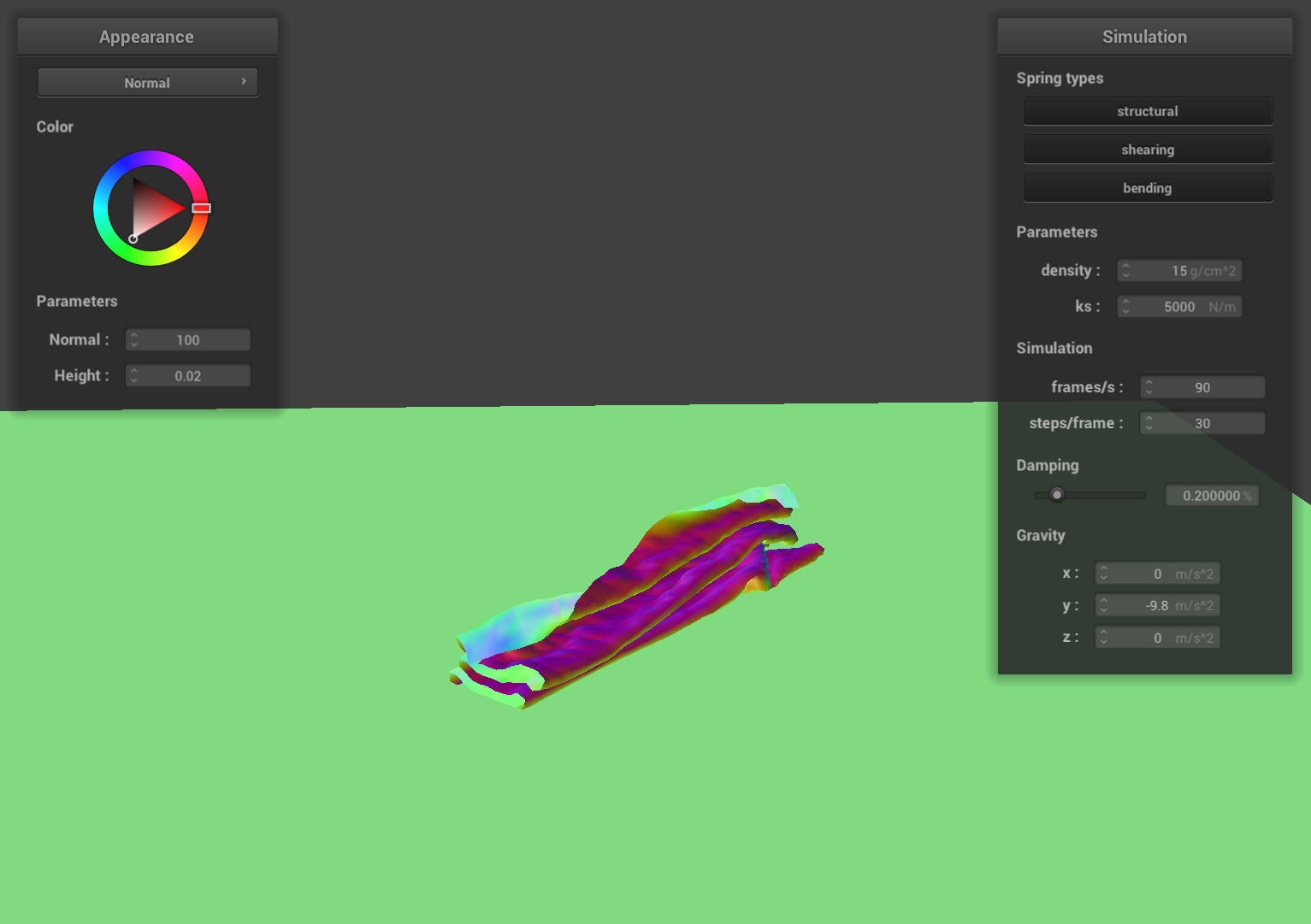This screenshot has width=1311, height=924.
Task: Click the gravity z field
Action: click(x=1157, y=638)
